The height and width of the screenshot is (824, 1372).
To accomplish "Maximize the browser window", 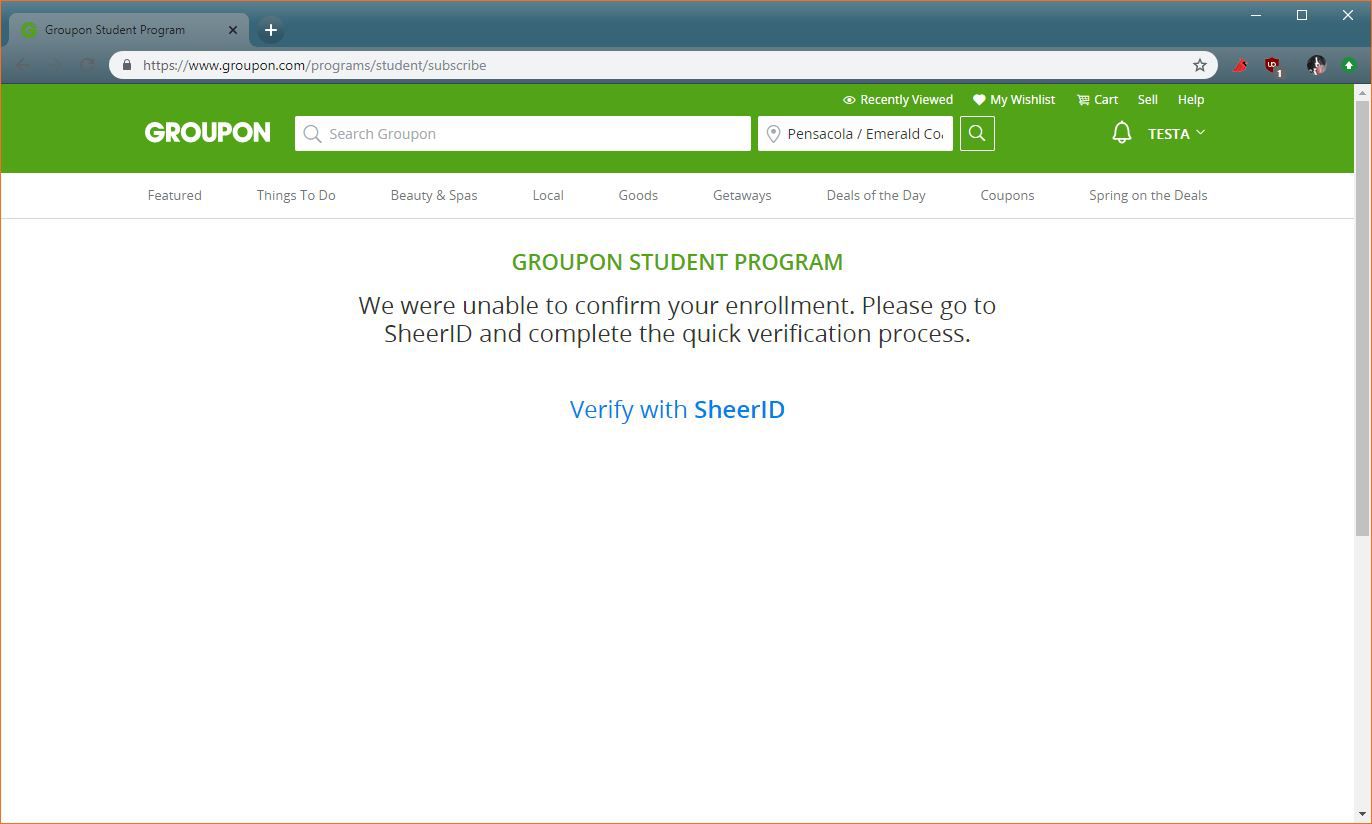I will 1302,15.
